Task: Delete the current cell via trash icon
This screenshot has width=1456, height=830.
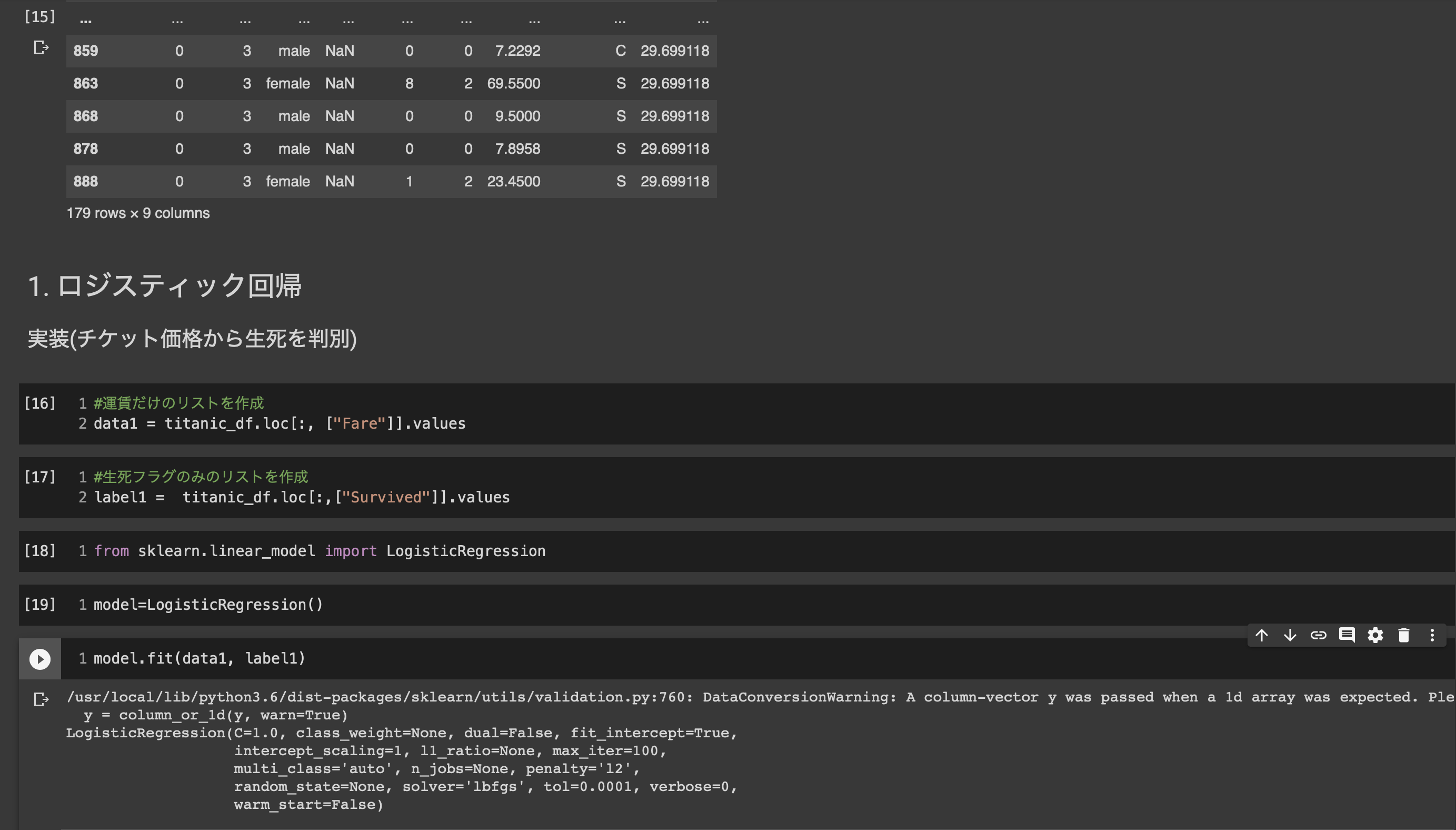Action: tap(1403, 635)
